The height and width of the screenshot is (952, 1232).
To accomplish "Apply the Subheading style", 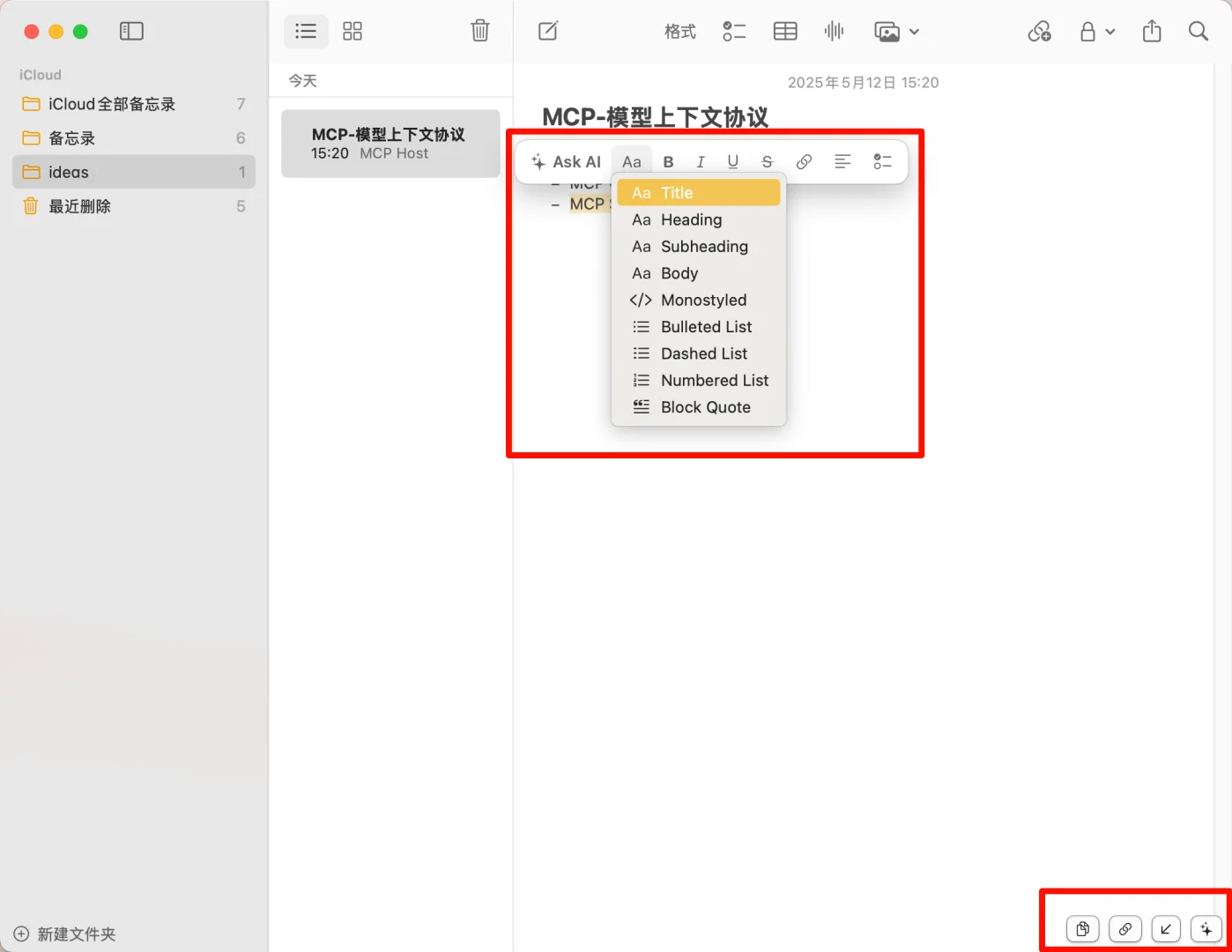I will pyautogui.click(x=699, y=247).
